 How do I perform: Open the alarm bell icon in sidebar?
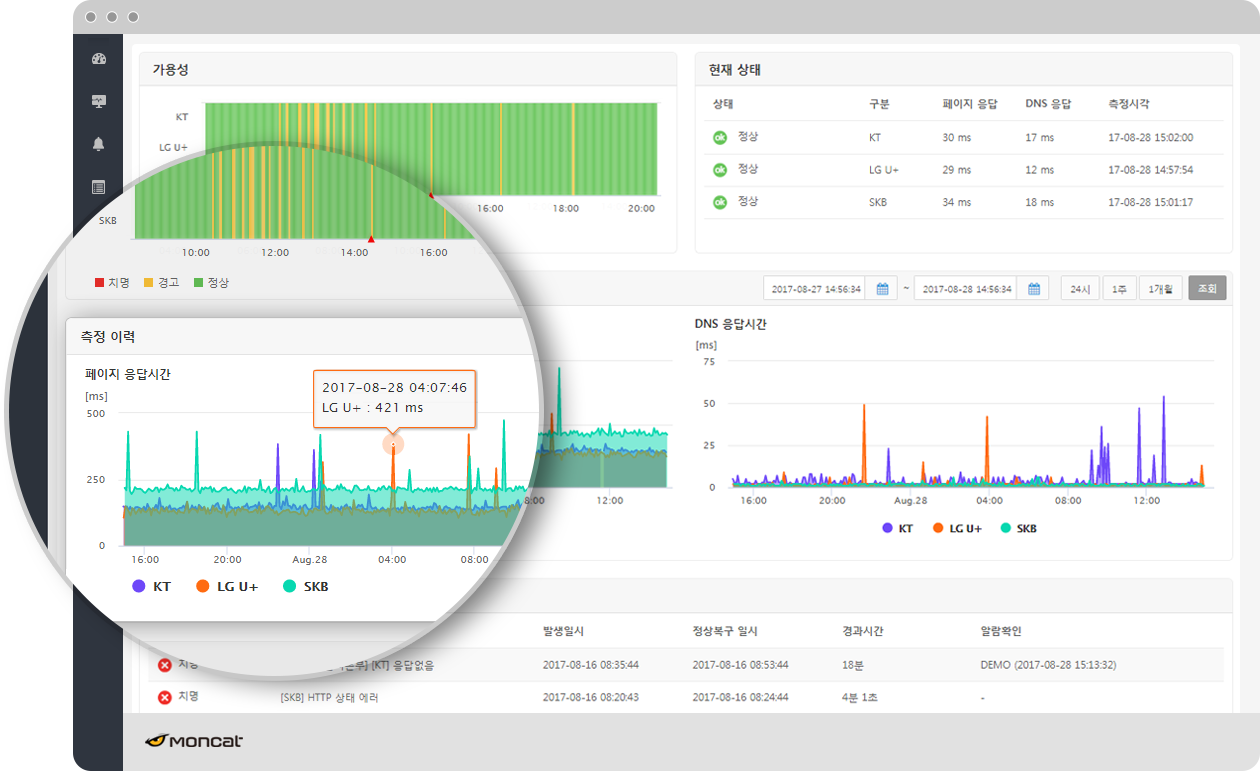point(98,144)
